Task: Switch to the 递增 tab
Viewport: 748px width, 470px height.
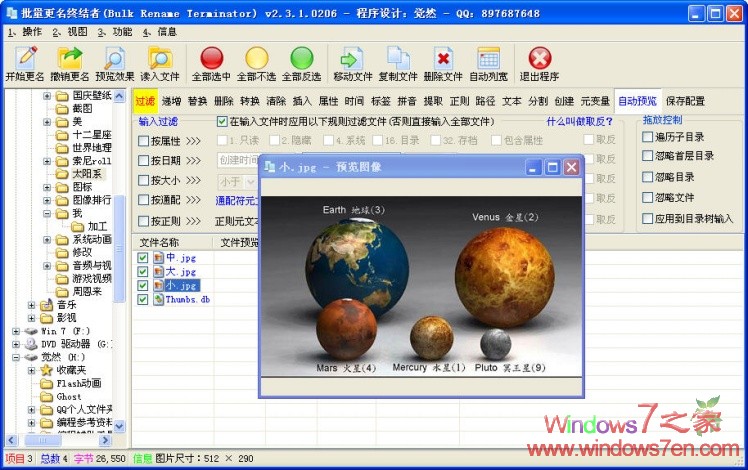Action: tap(171, 101)
